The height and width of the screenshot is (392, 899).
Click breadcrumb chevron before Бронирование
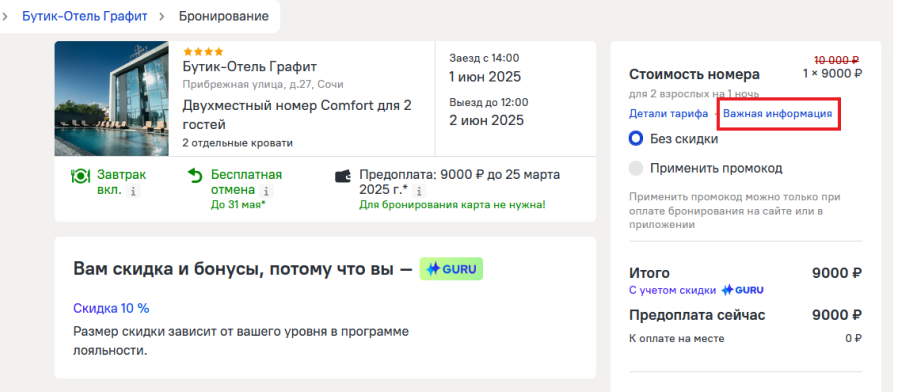pyautogui.click(x=162, y=16)
